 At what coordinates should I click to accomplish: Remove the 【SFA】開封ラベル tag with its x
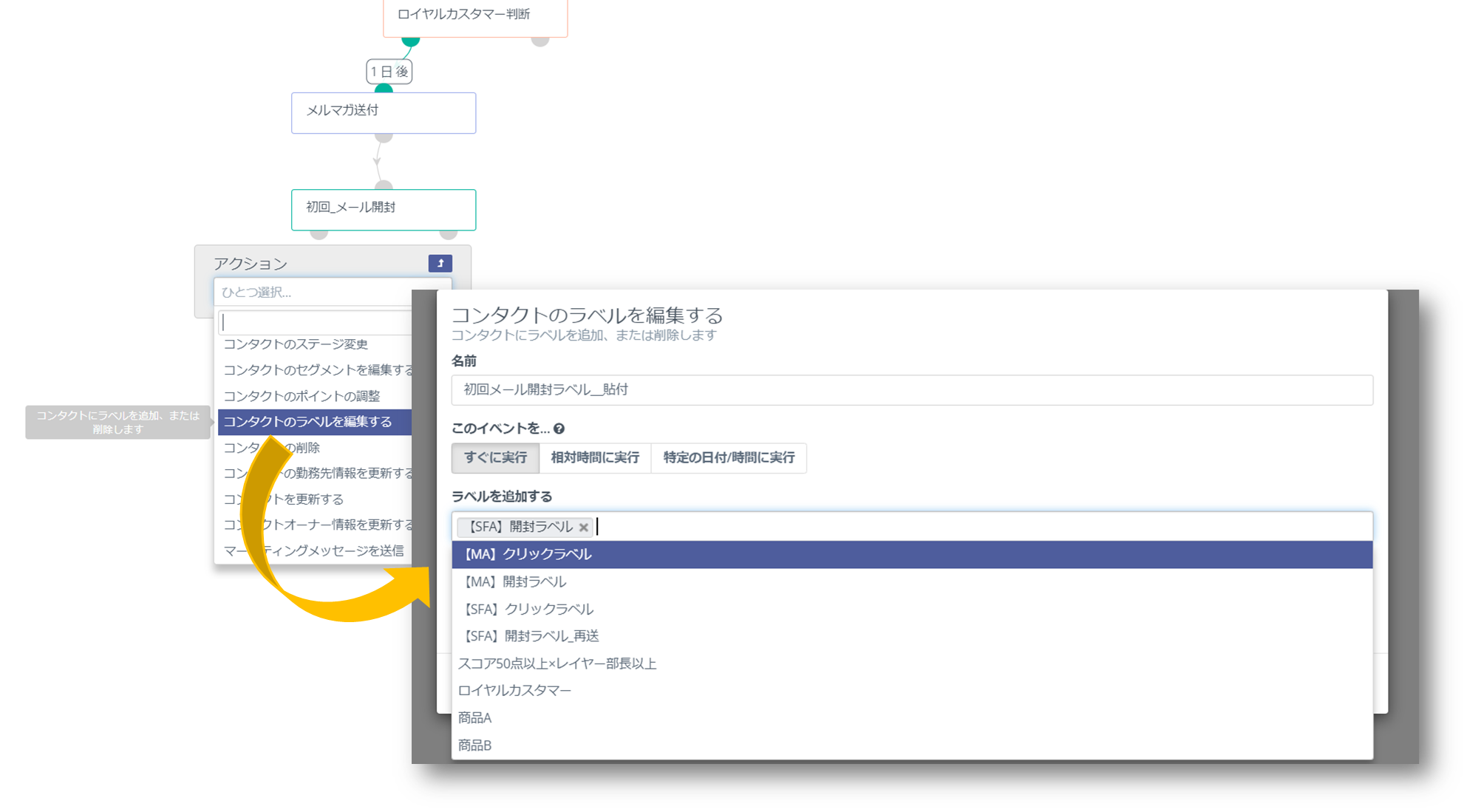[584, 527]
